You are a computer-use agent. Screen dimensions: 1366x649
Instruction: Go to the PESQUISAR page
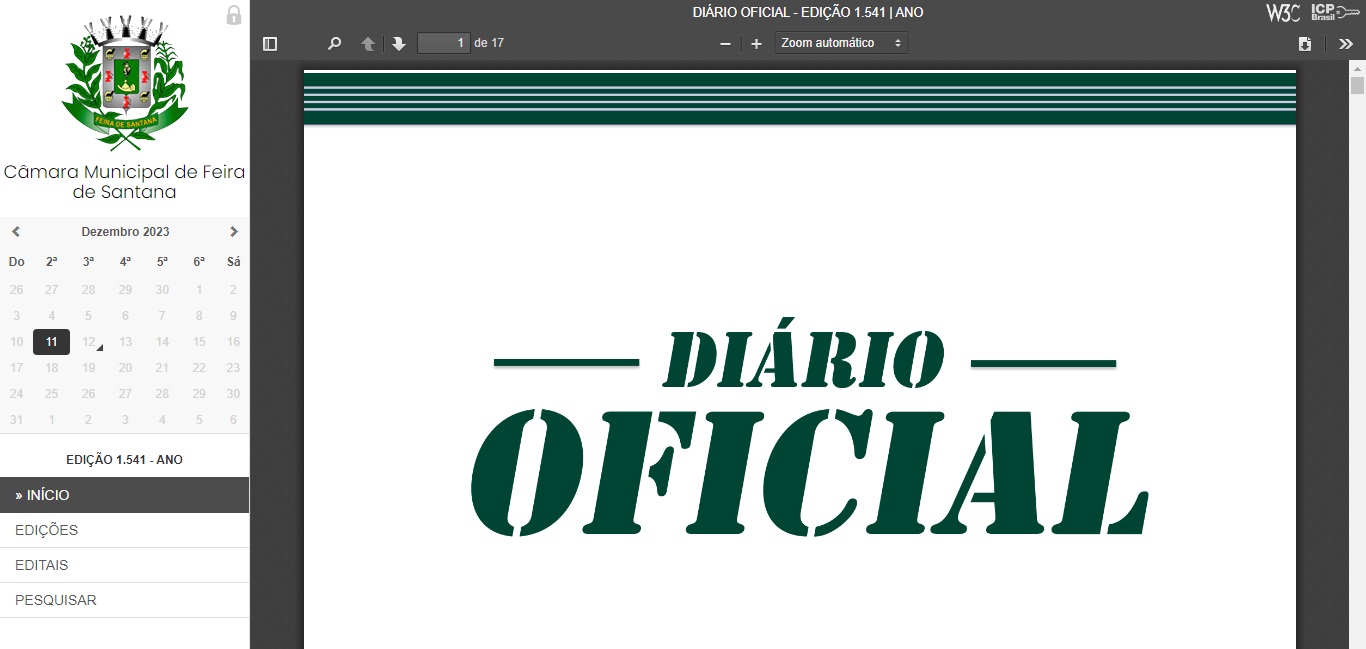pyautogui.click(x=124, y=600)
